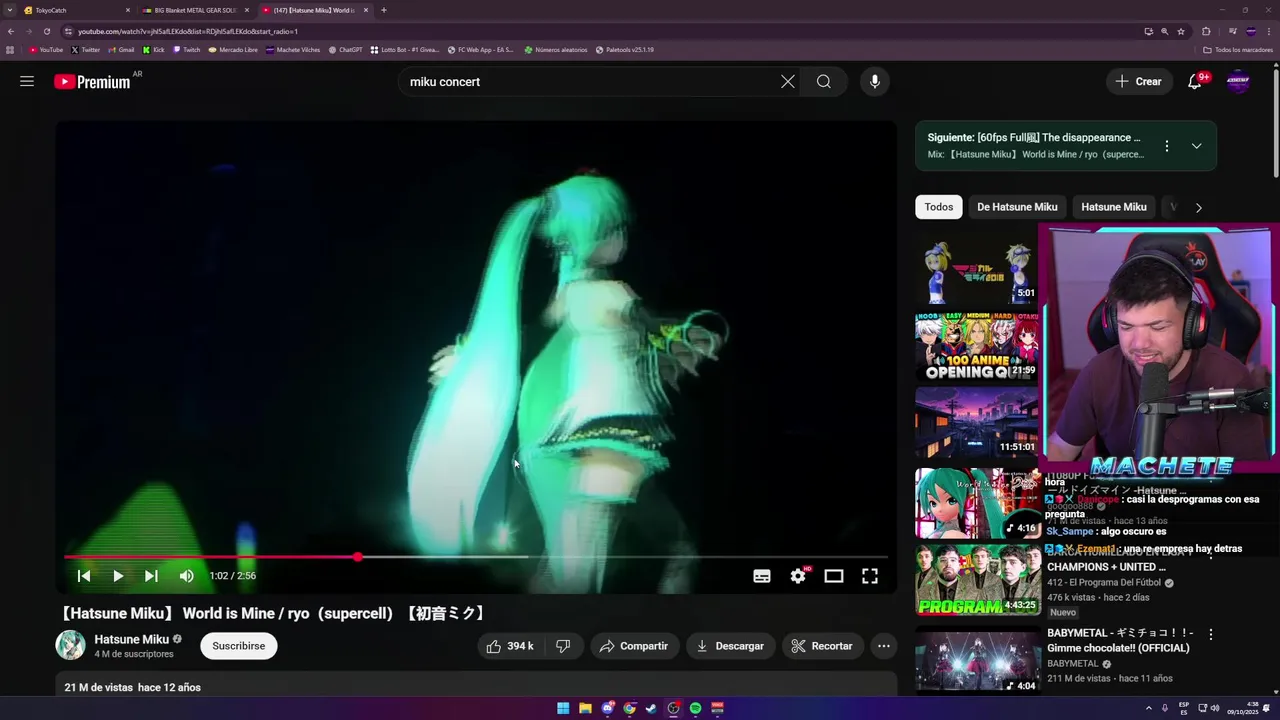
Task: Open BABYMETAL Gimme chocolate video title
Action: click(1118, 640)
